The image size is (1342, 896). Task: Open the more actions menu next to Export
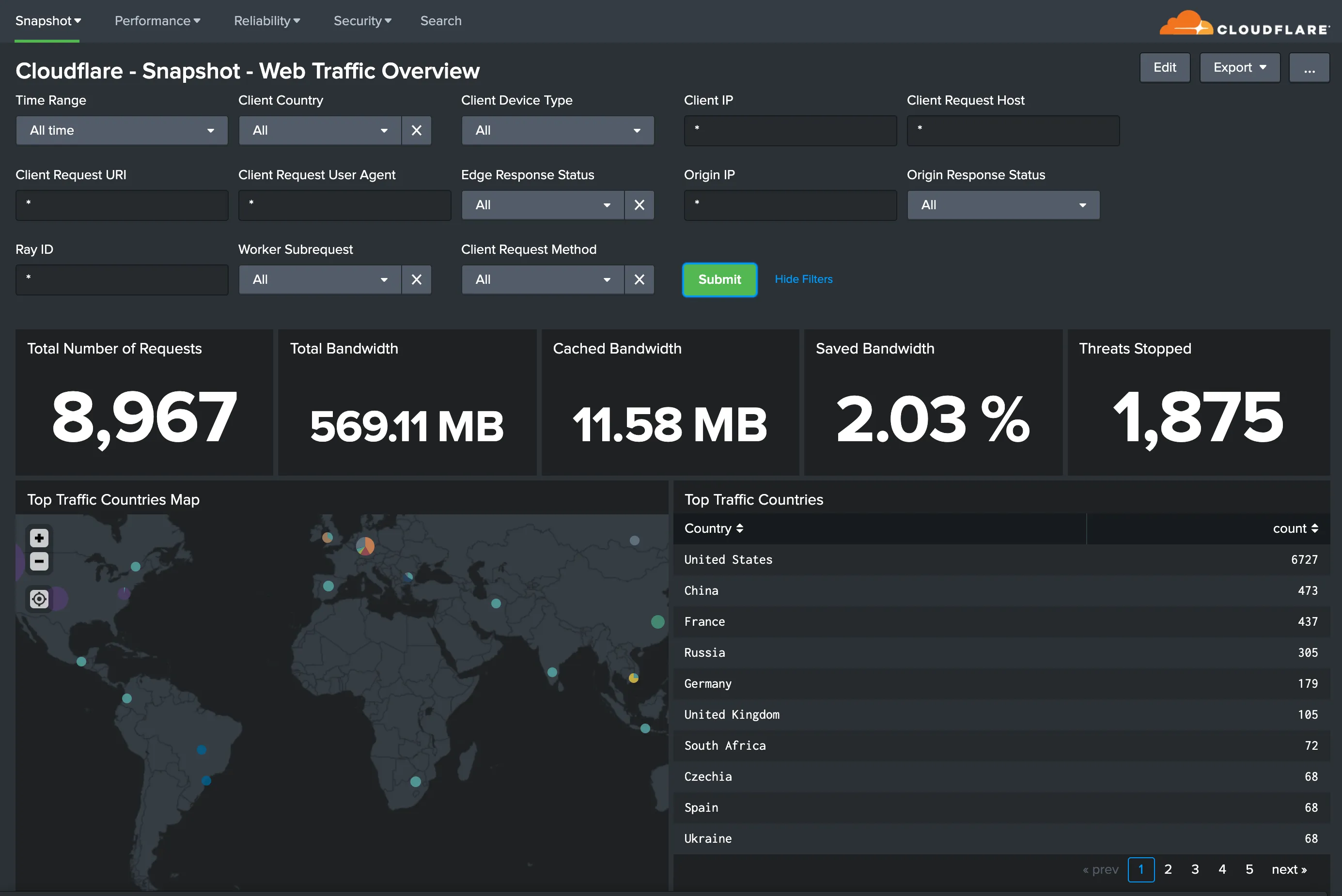coord(1310,67)
